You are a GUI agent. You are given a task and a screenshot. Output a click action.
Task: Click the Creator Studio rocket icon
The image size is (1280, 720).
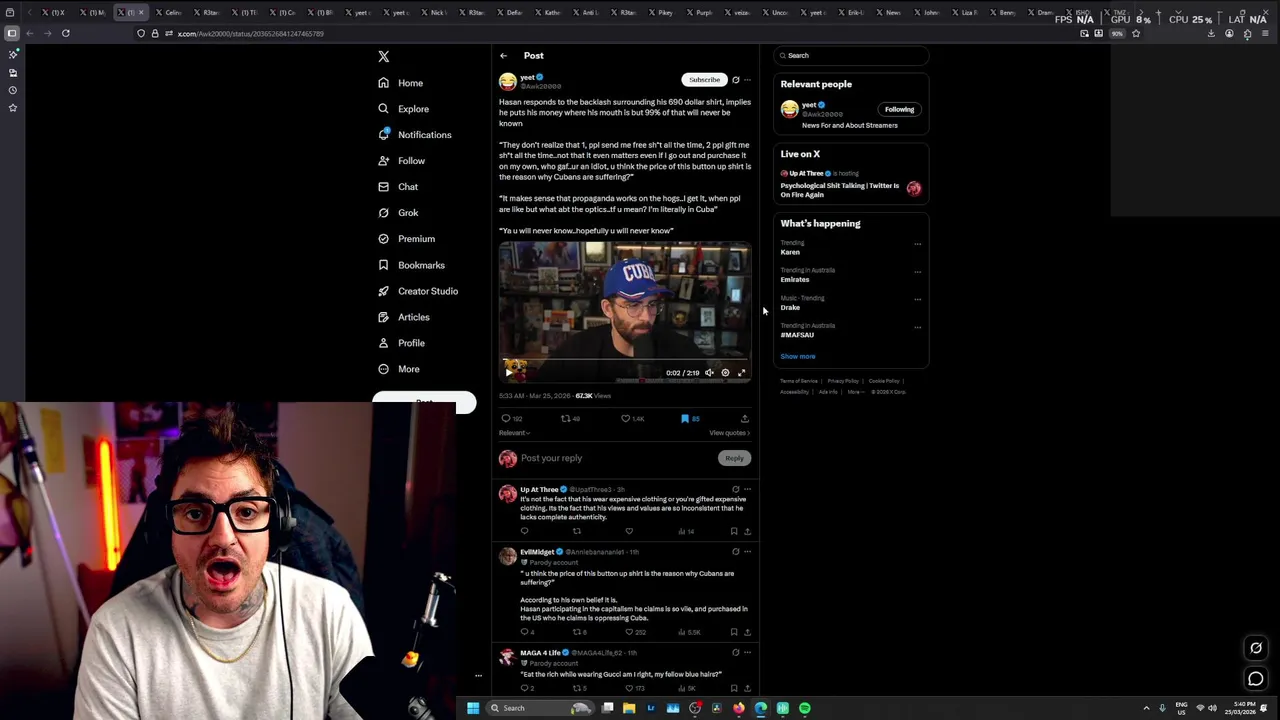(383, 291)
